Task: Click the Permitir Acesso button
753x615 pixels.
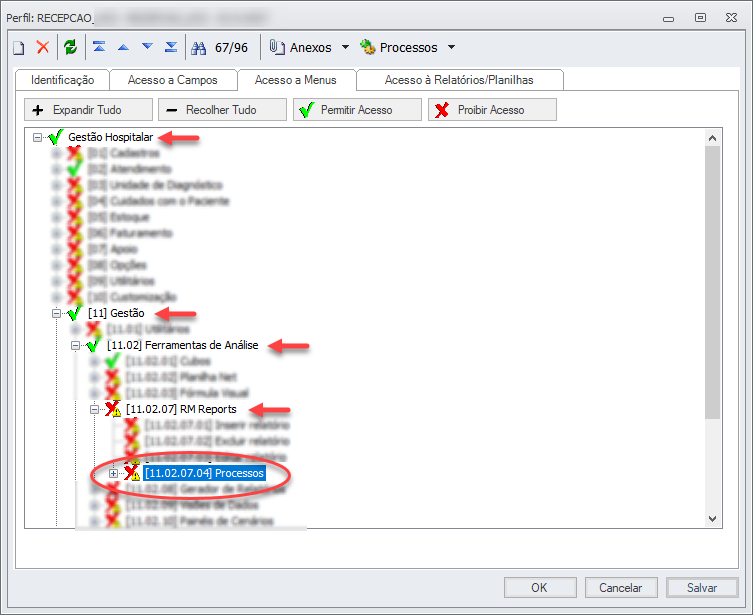Action: pos(357,110)
